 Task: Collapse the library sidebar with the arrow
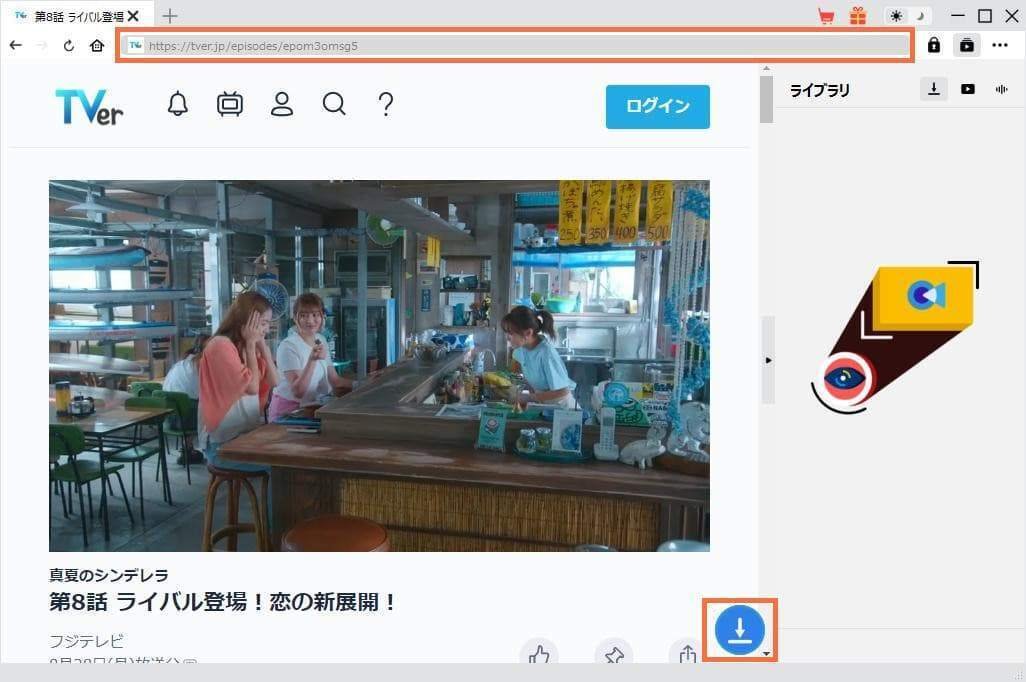(768, 360)
